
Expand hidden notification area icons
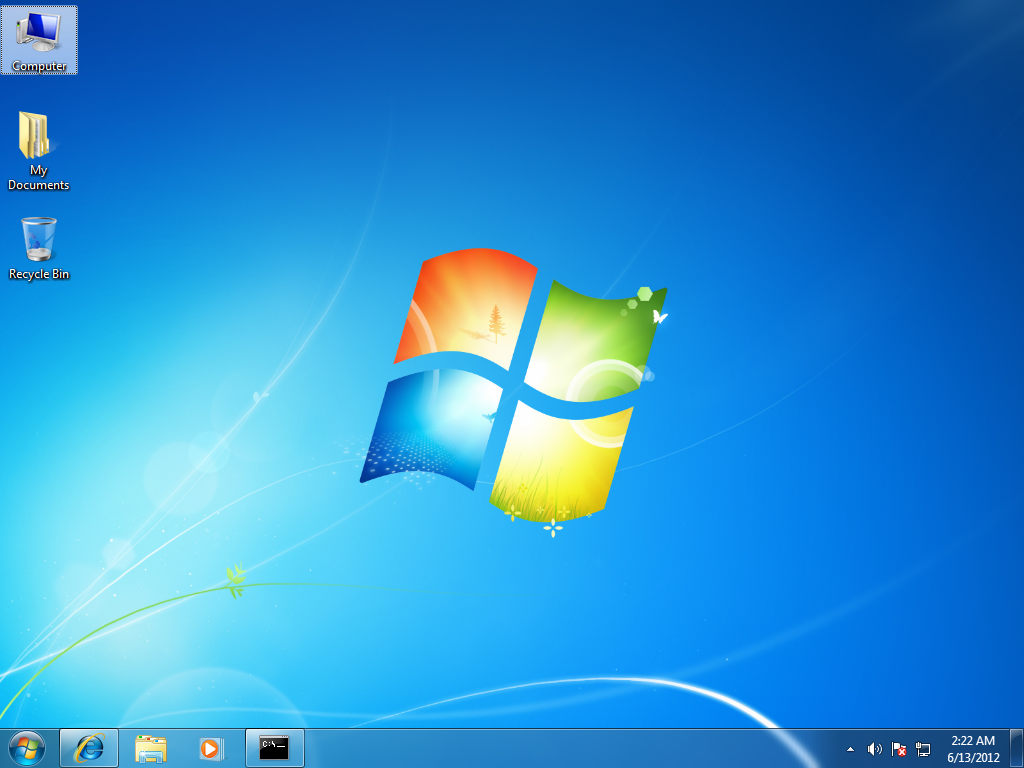[x=850, y=748]
